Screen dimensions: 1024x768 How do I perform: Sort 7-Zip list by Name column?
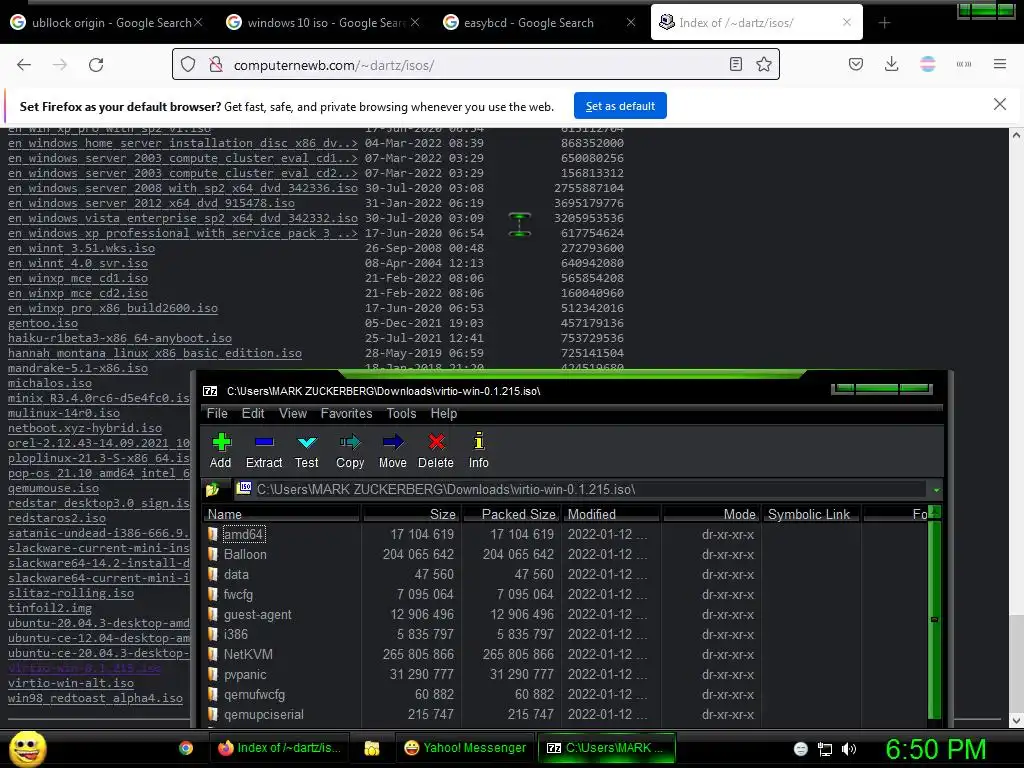[x=281, y=514]
